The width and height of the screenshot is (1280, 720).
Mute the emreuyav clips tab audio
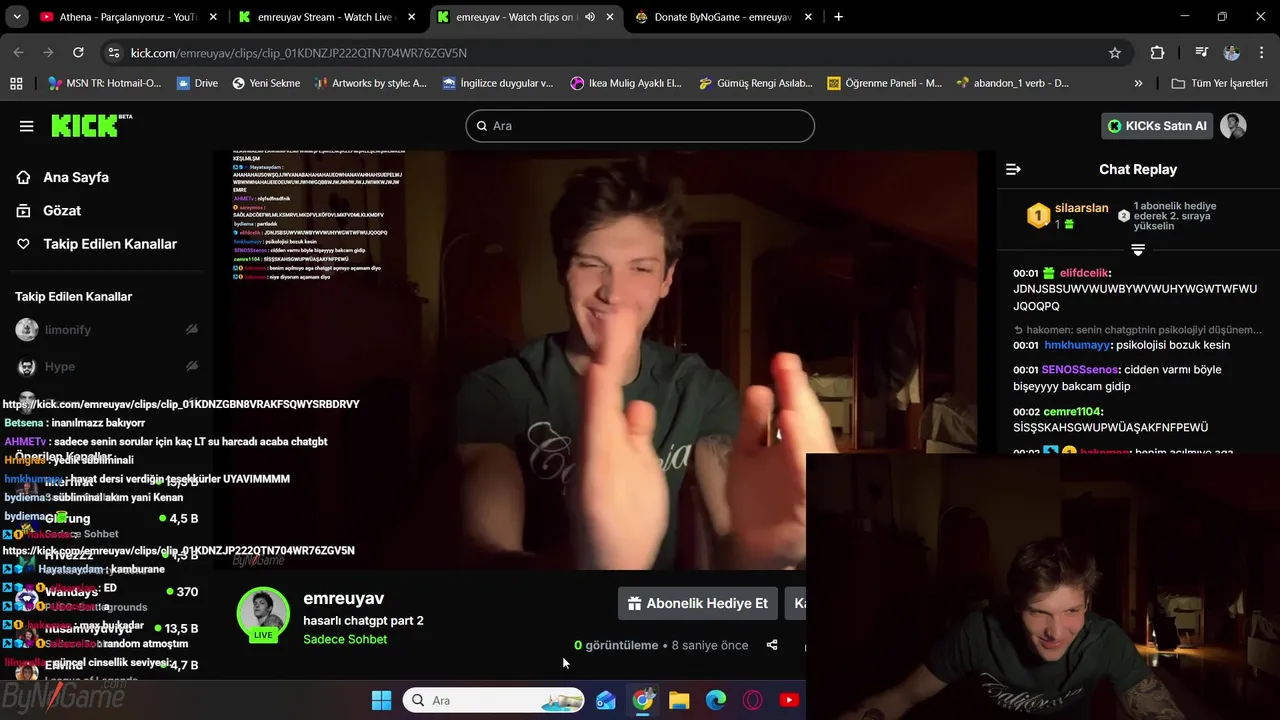pyautogui.click(x=590, y=17)
